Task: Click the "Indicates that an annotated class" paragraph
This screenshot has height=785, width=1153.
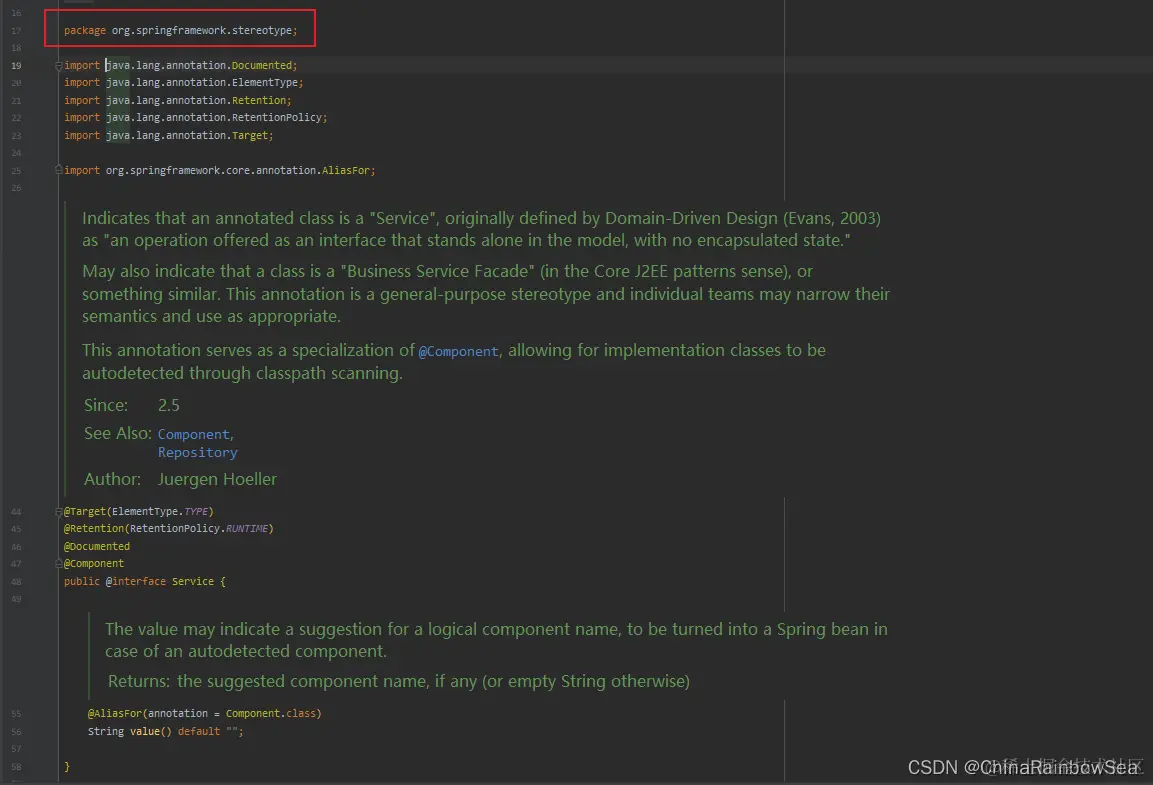Action: point(482,229)
